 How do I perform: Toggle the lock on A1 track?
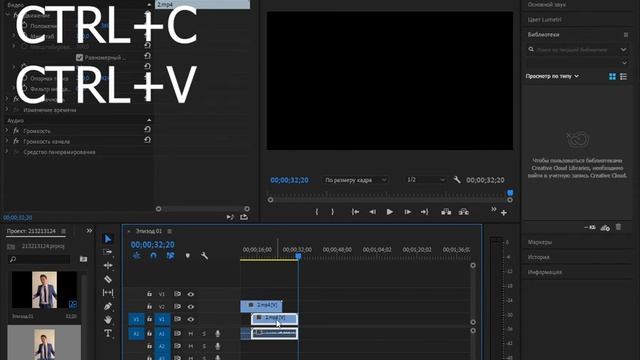point(149,333)
